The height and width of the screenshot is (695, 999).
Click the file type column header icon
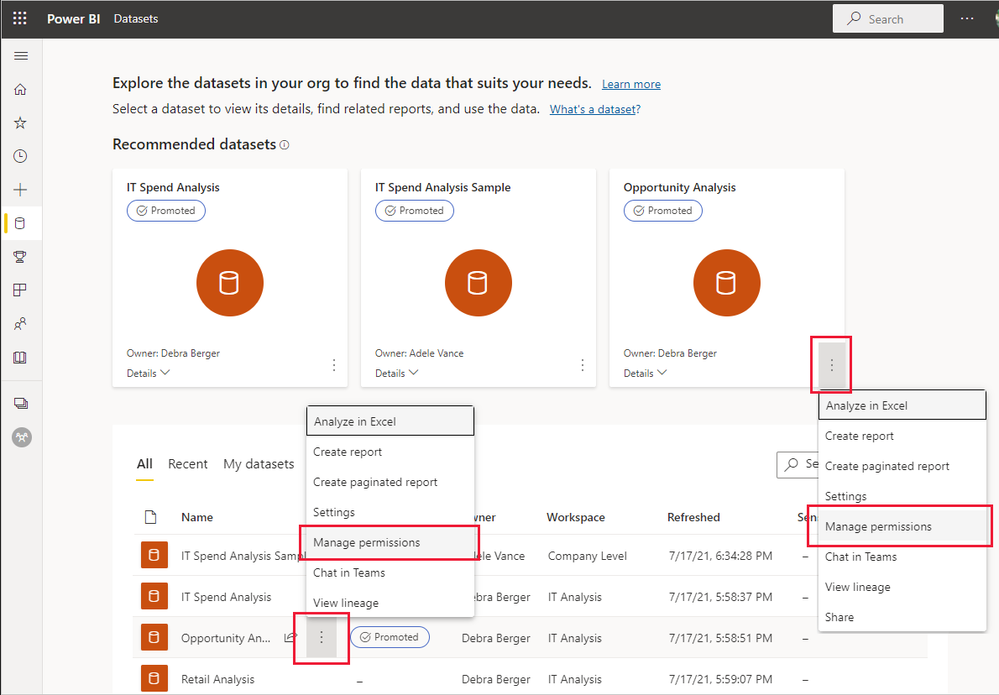[150, 517]
